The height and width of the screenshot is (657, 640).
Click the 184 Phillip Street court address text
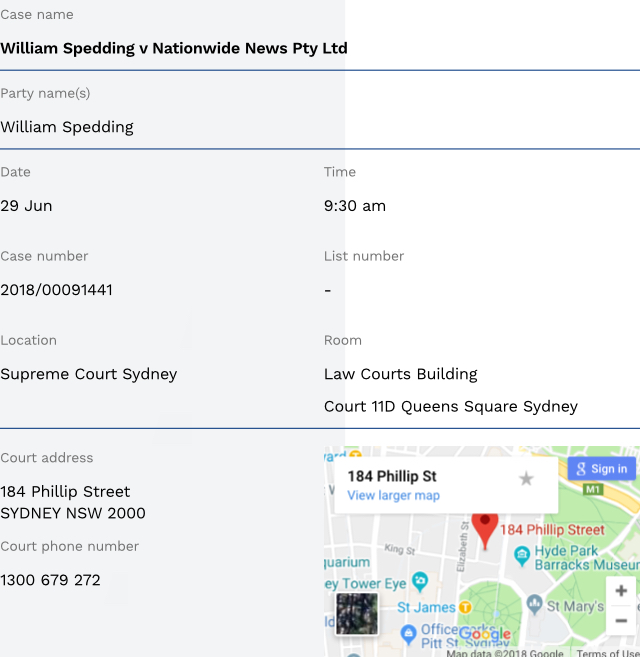click(x=65, y=492)
